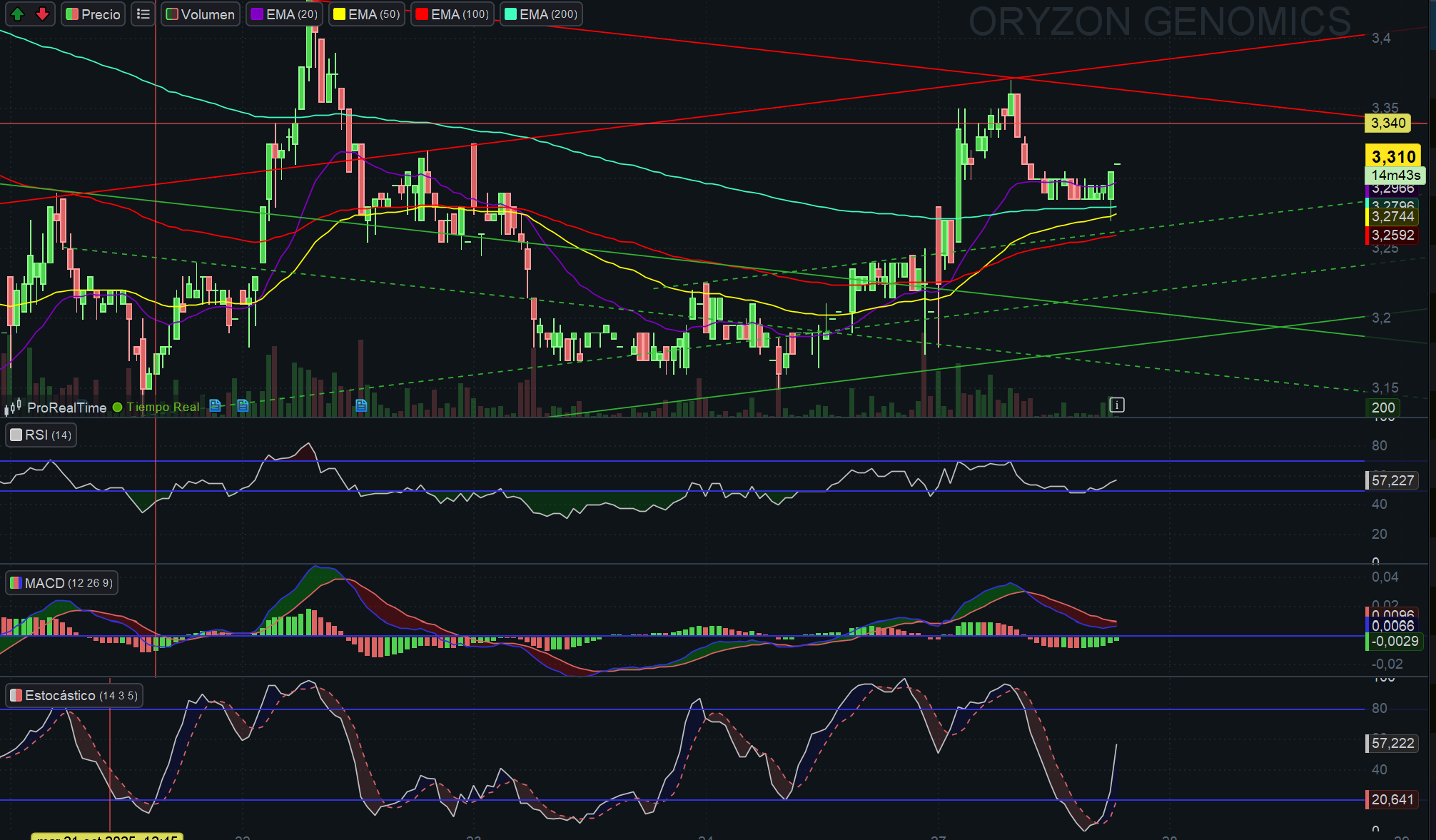1436x840 pixels.
Task: Click the turquoise EMA (200) color swatch
Action: pos(511,14)
